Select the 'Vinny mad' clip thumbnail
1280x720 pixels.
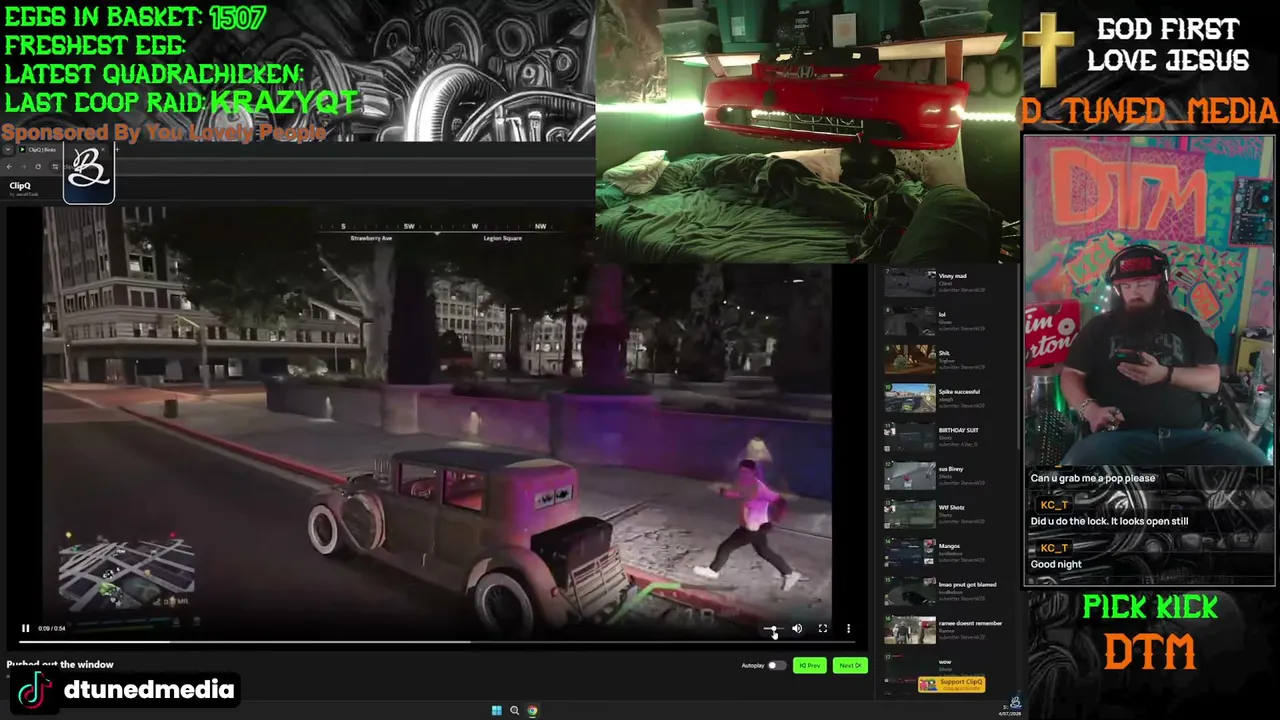click(x=910, y=282)
